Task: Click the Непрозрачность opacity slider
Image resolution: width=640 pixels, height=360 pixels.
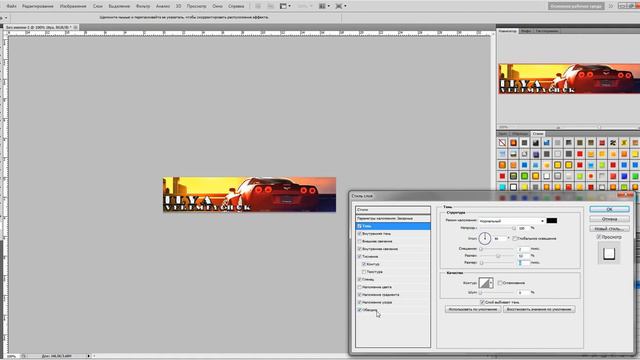Action: pos(497,228)
